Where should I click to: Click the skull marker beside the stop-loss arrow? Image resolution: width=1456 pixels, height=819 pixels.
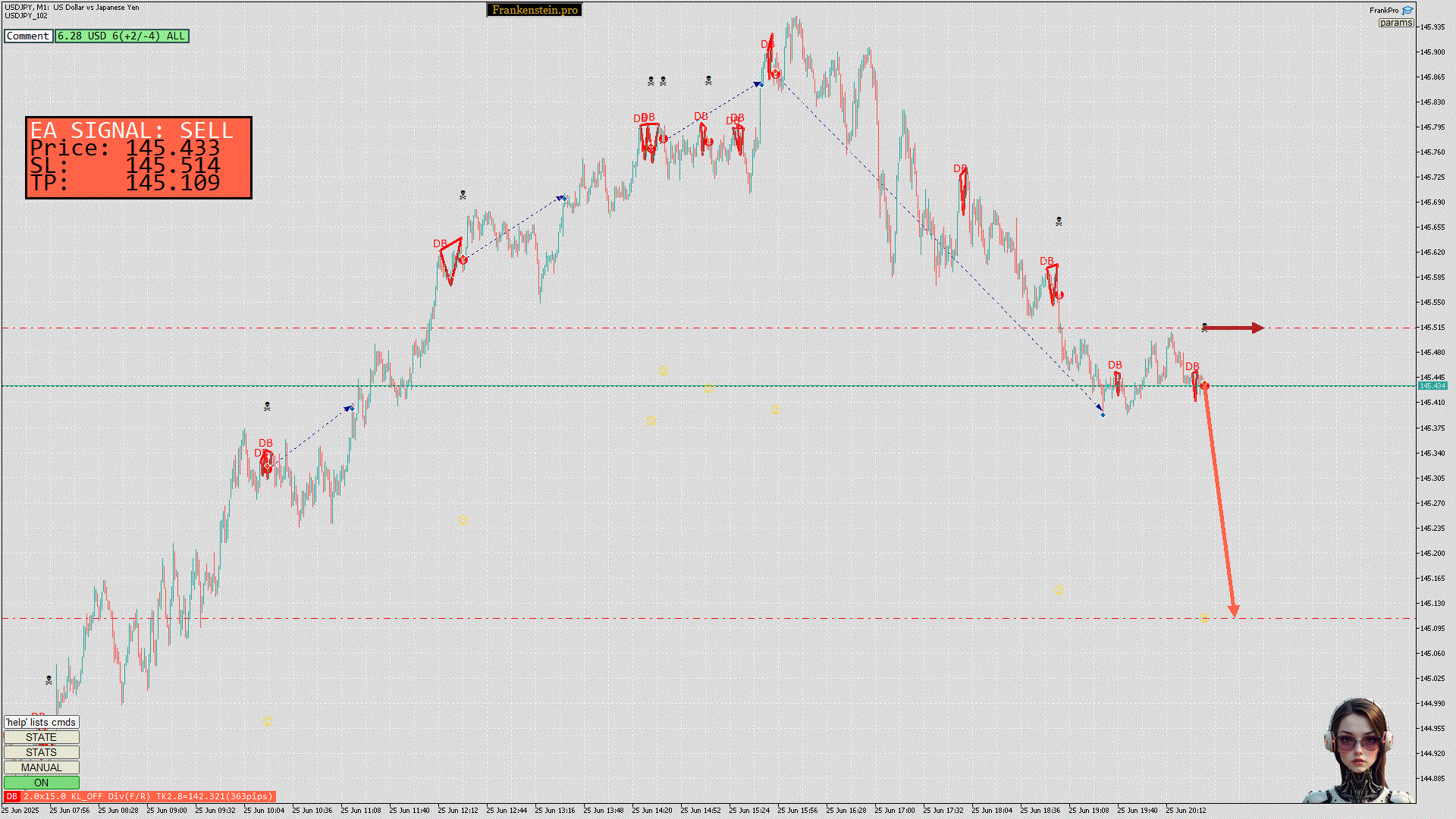click(1204, 328)
